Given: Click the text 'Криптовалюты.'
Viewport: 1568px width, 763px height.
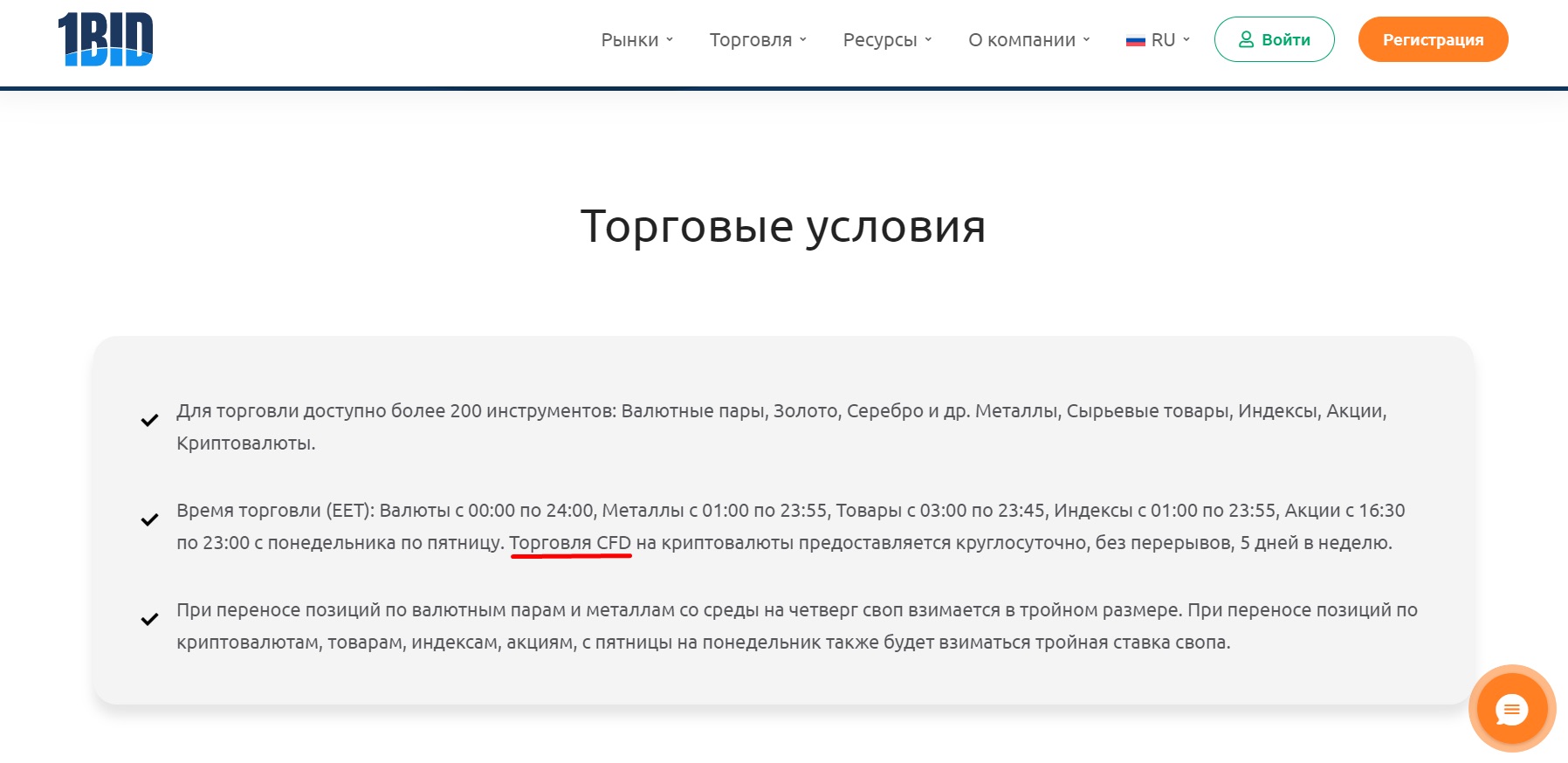Looking at the screenshot, I should (x=246, y=443).
